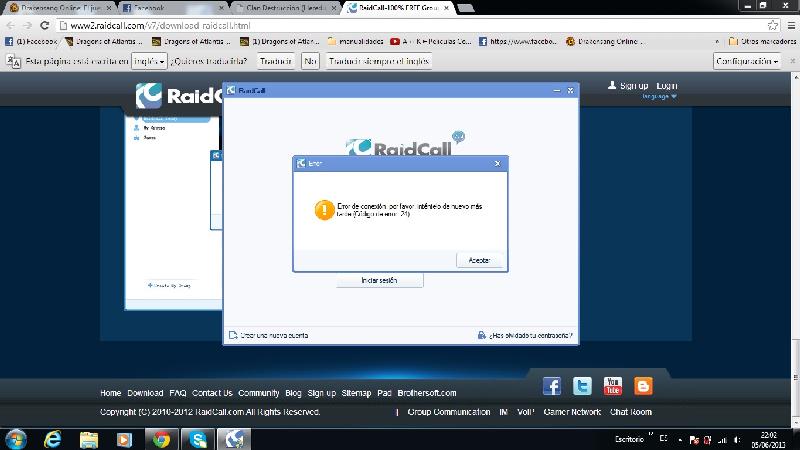
Task: Open the Facebook social icon in footer
Action: pos(552,386)
